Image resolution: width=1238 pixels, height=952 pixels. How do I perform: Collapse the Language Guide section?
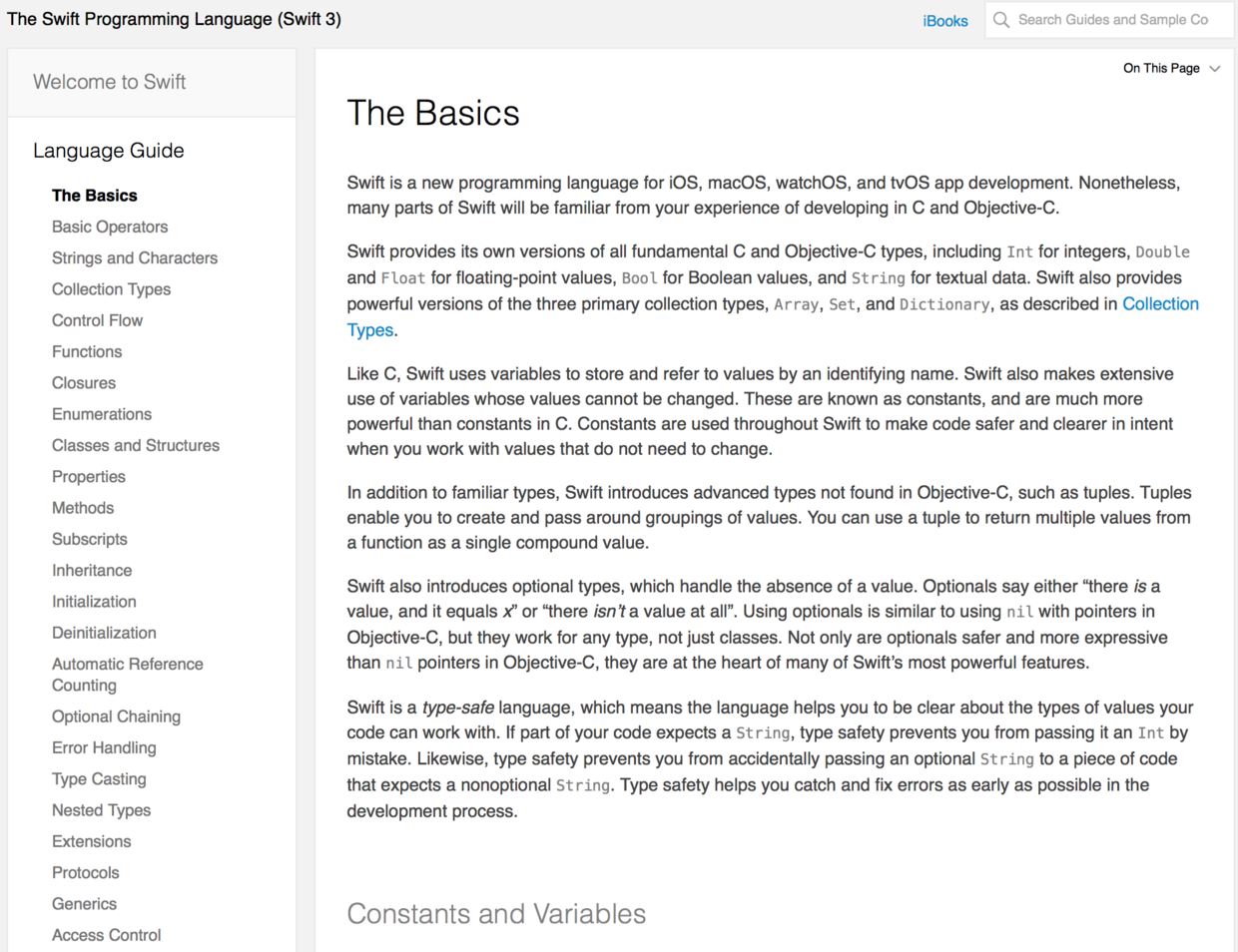tap(108, 151)
